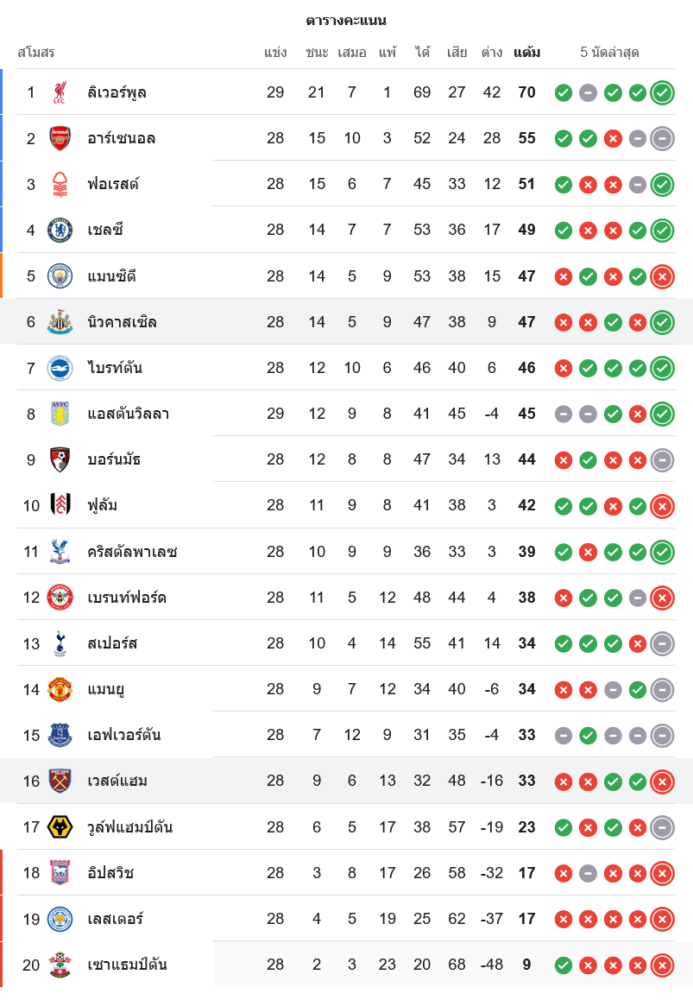
Task: Select the Wolverhampton wolf logo
Action: 60,827
